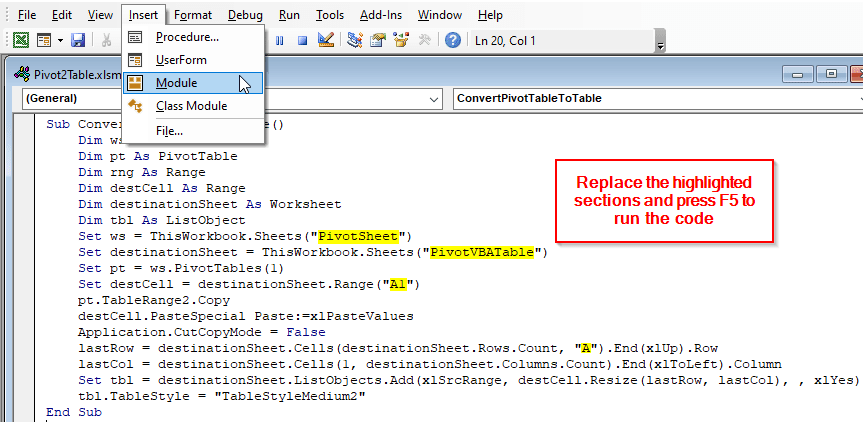Choose UserForm from Insert menu

193,59
